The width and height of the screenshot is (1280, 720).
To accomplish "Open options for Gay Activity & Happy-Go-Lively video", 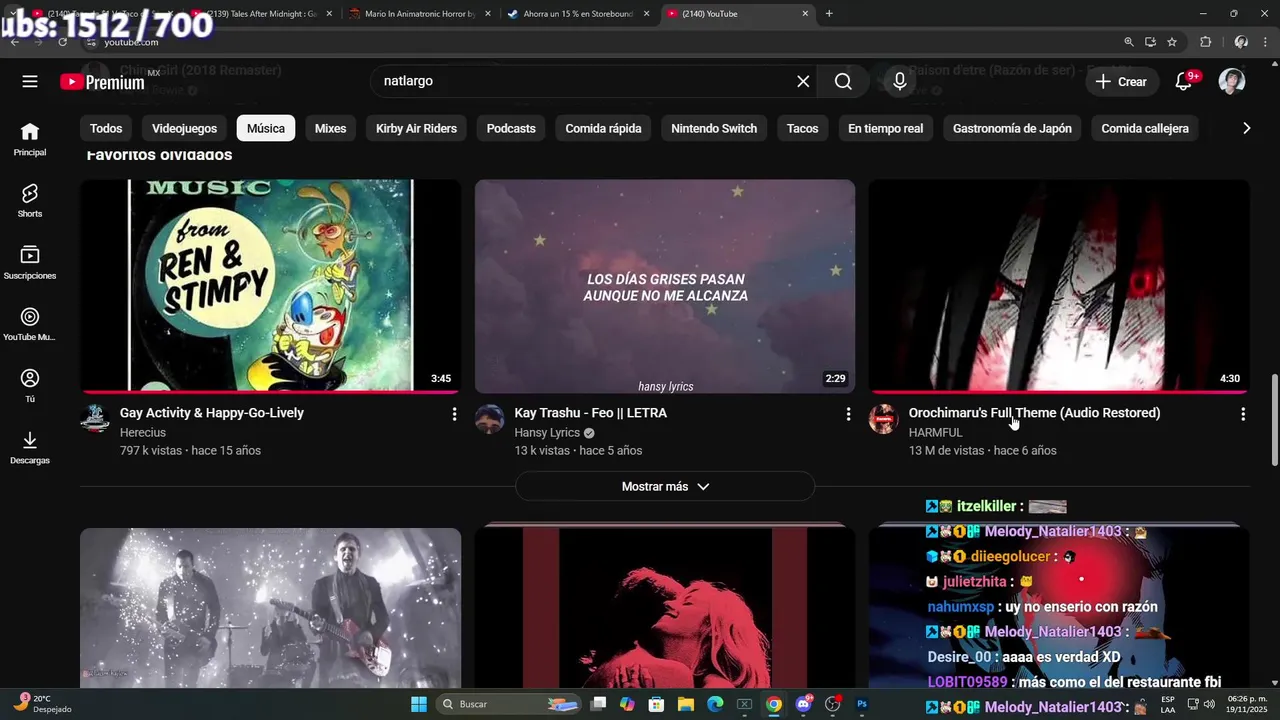I will pyautogui.click(x=454, y=414).
